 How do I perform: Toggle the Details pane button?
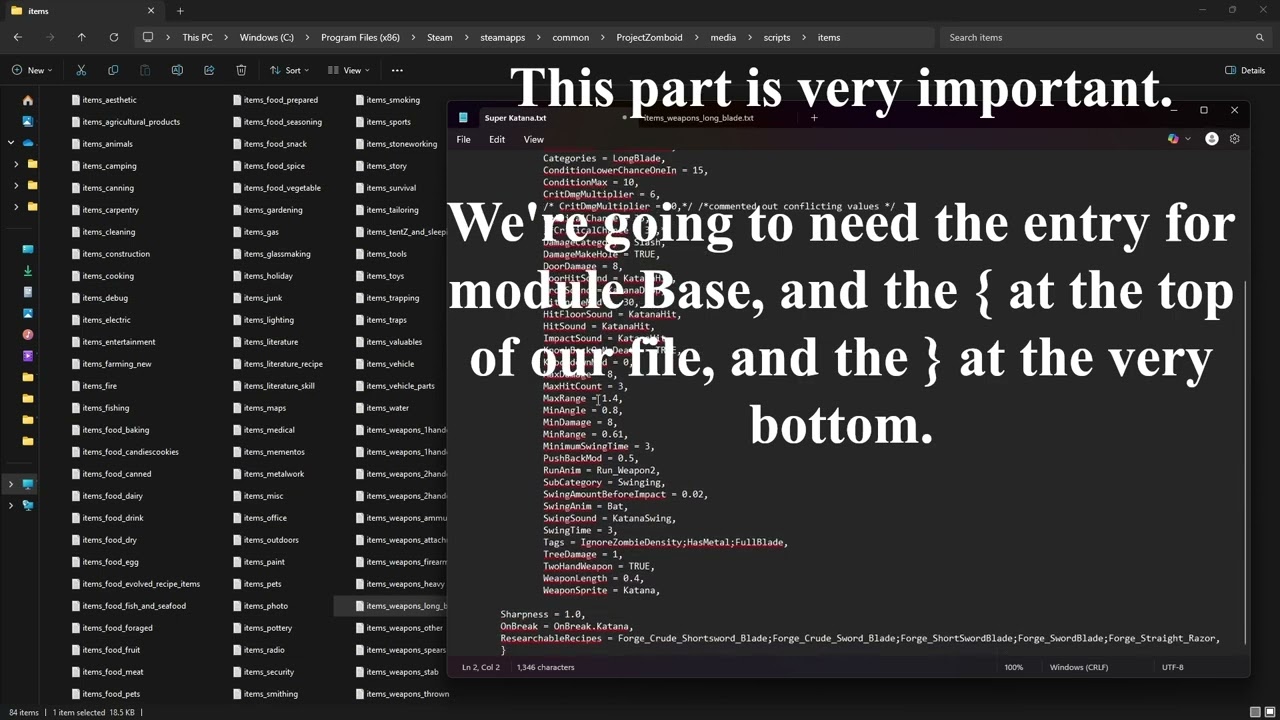click(1245, 70)
